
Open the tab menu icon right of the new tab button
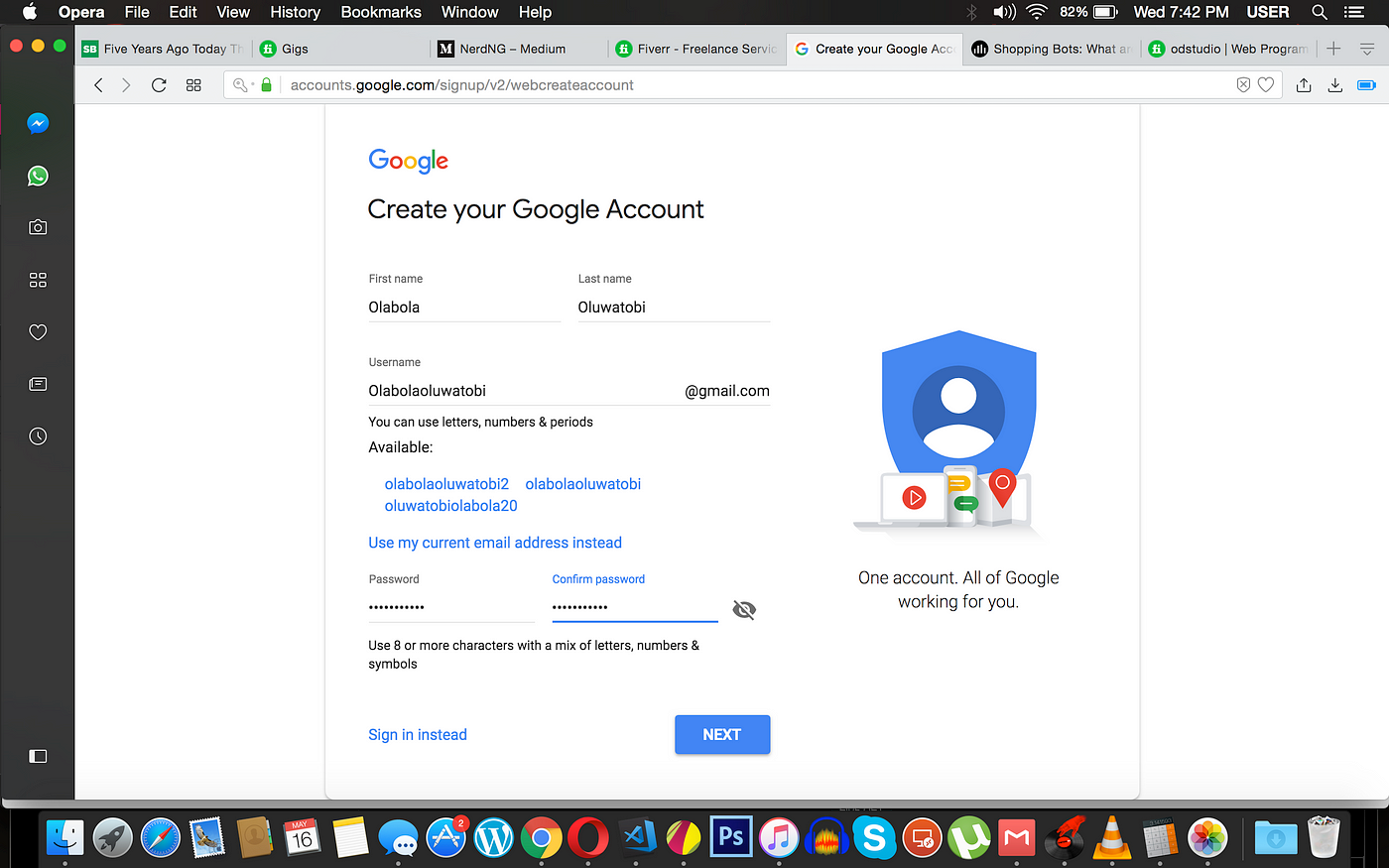click(x=1366, y=49)
